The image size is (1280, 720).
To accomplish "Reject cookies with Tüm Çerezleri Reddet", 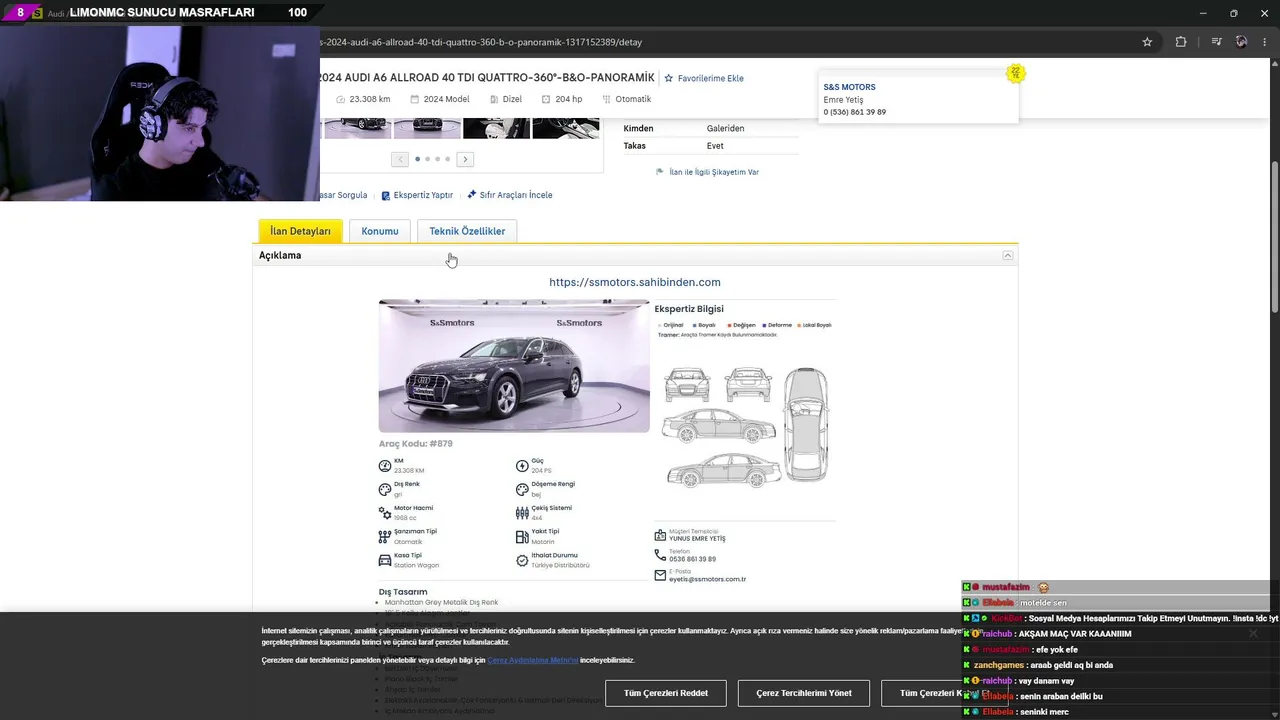I will coord(666,693).
